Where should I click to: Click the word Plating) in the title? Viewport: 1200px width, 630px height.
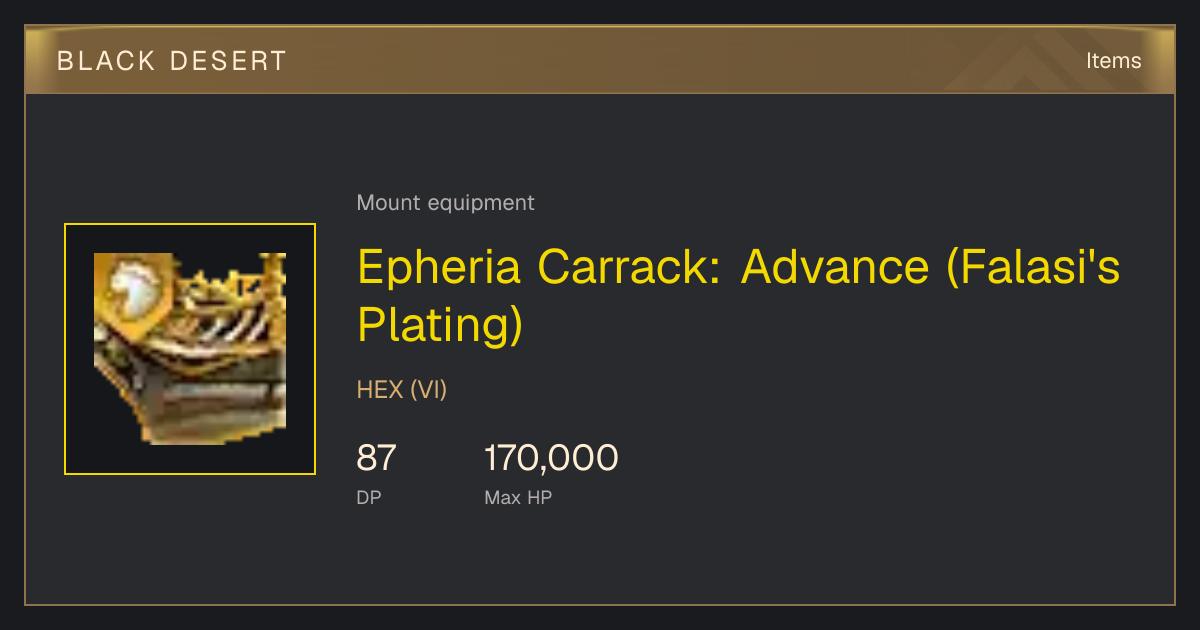(x=440, y=325)
